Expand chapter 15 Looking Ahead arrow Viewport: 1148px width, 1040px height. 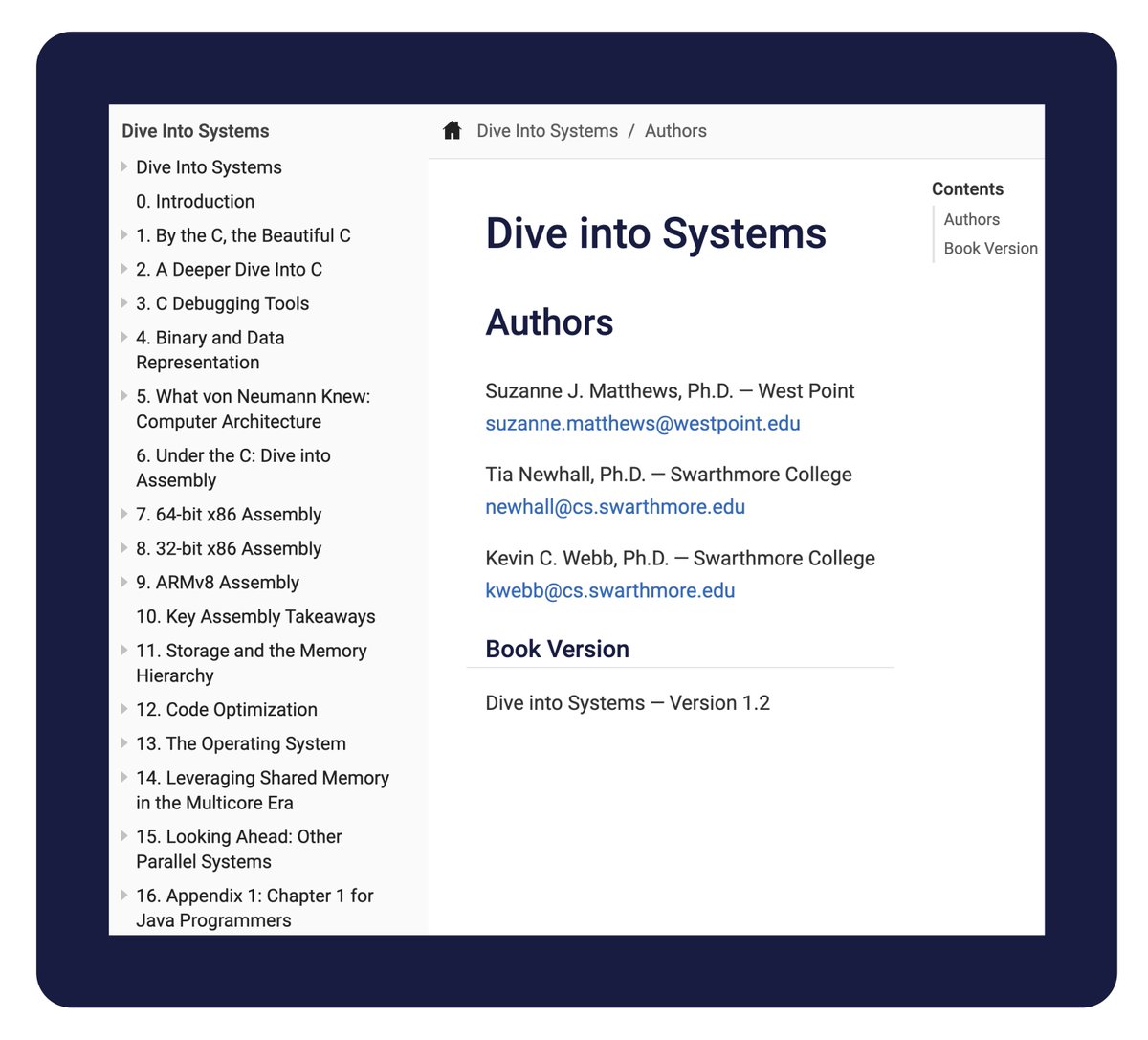pos(124,835)
